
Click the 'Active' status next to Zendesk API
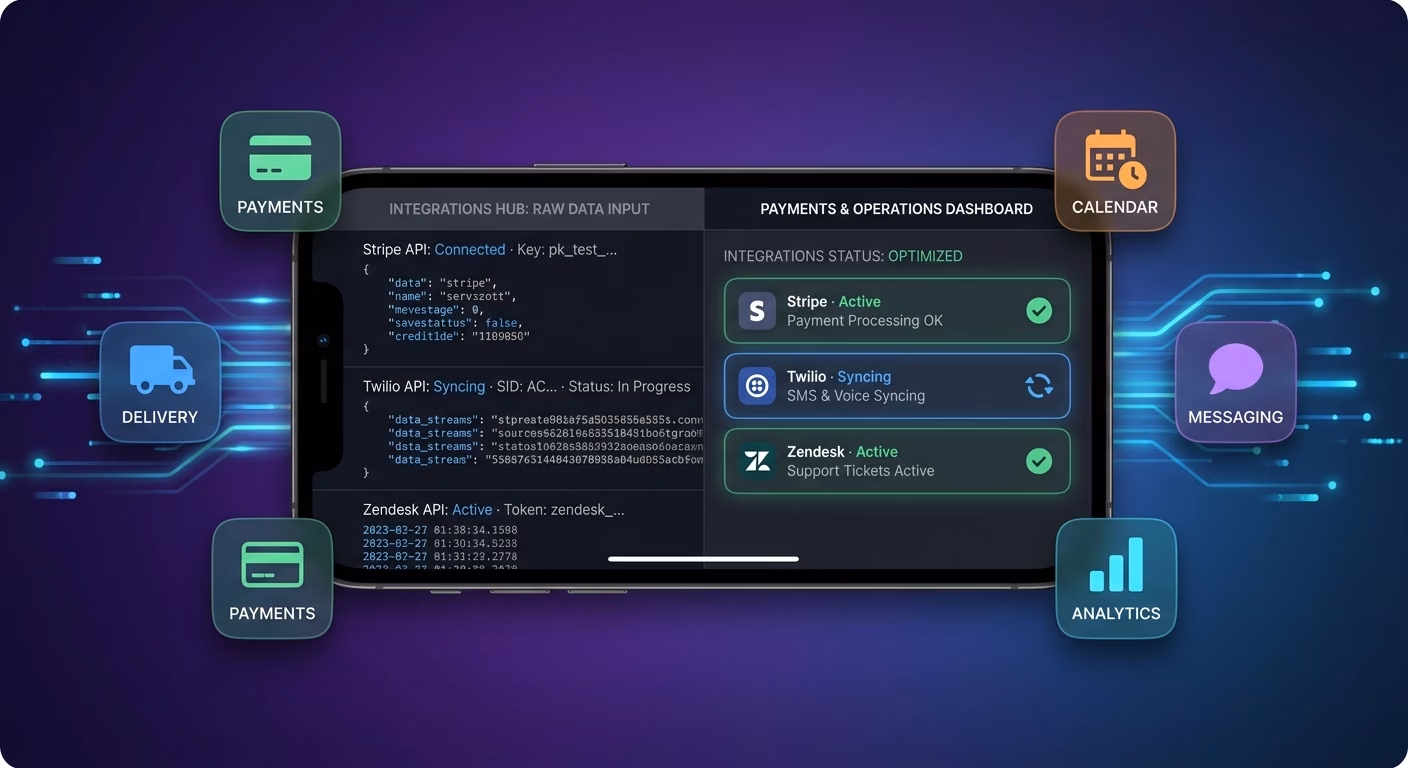(x=472, y=510)
